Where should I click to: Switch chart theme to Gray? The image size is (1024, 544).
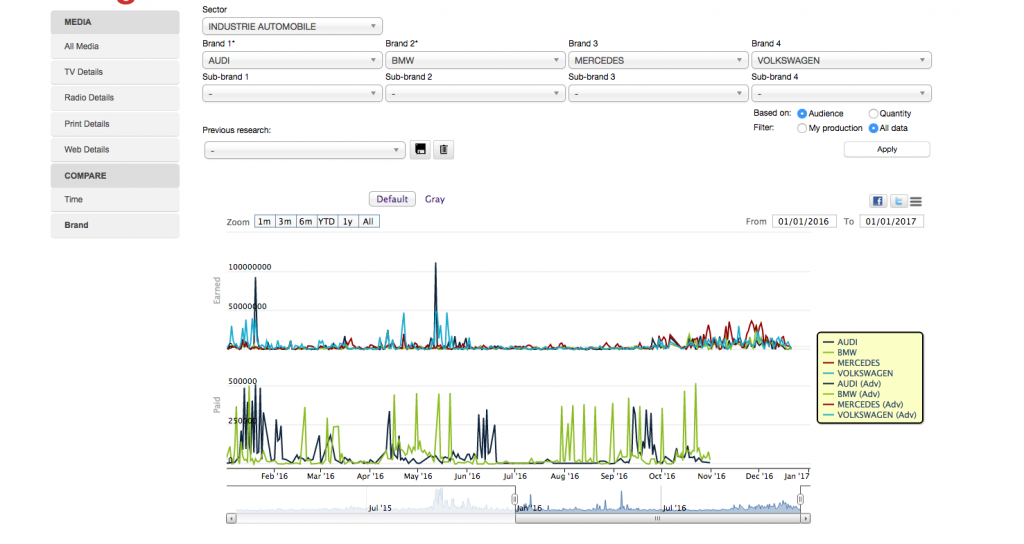[x=435, y=199]
